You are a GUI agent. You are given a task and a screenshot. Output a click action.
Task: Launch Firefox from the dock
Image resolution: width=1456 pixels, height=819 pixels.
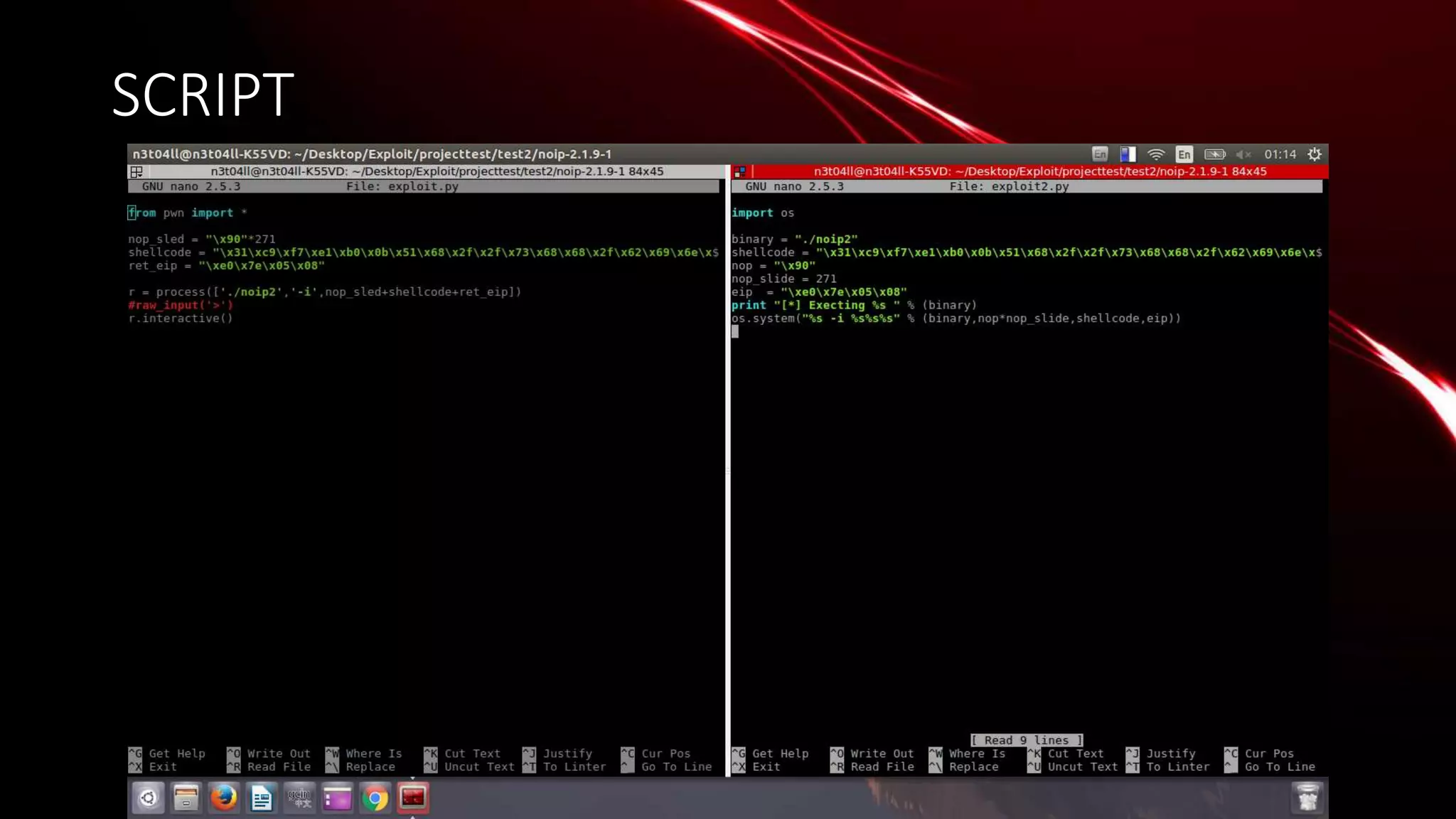tap(224, 798)
